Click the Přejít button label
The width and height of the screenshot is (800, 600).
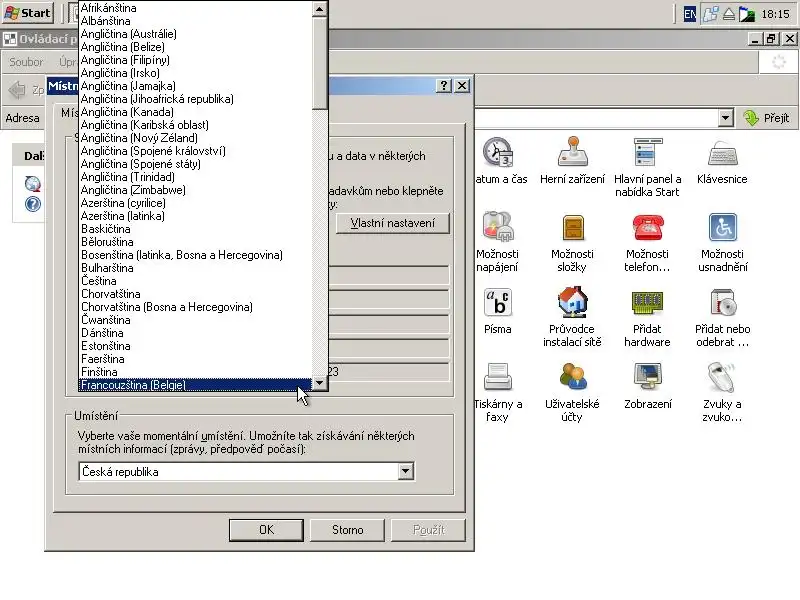pyautogui.click(x=777, y=118)
